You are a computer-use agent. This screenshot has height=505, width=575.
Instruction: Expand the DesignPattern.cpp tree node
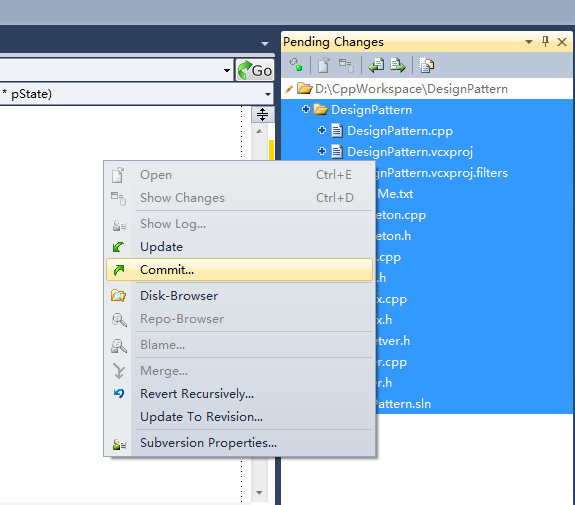(322, 130)
